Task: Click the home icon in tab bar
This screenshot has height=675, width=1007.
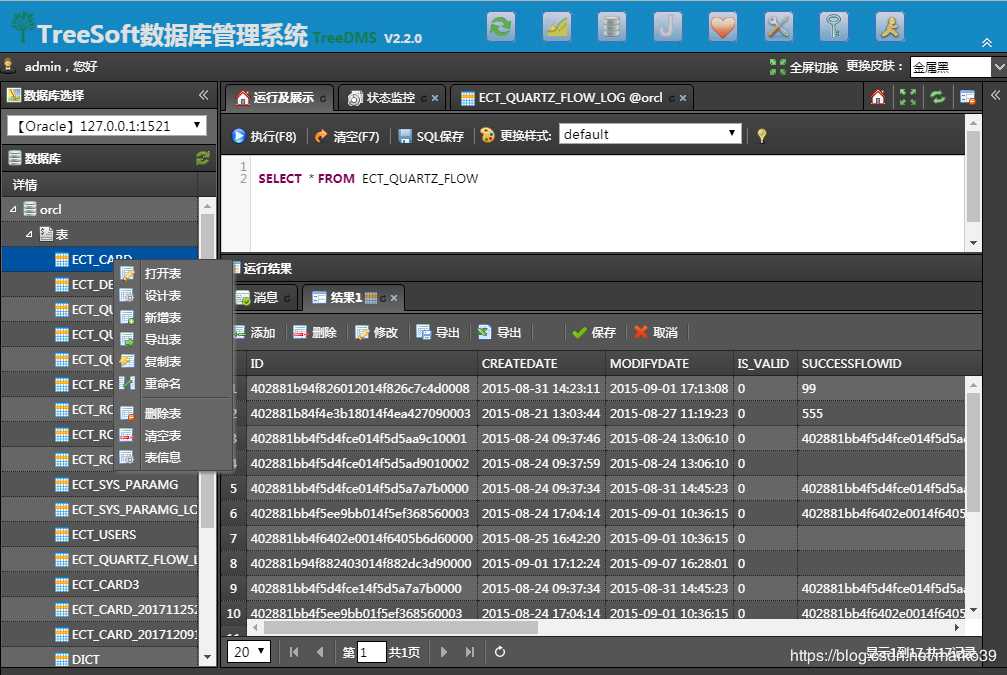Action: click(878, 97)
